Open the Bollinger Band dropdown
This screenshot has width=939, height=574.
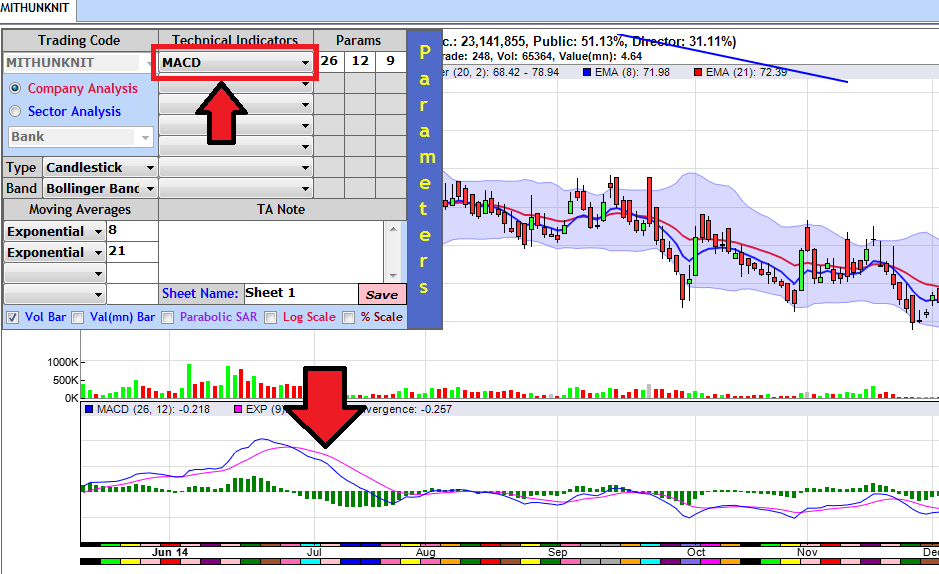(x=100, y=188)
